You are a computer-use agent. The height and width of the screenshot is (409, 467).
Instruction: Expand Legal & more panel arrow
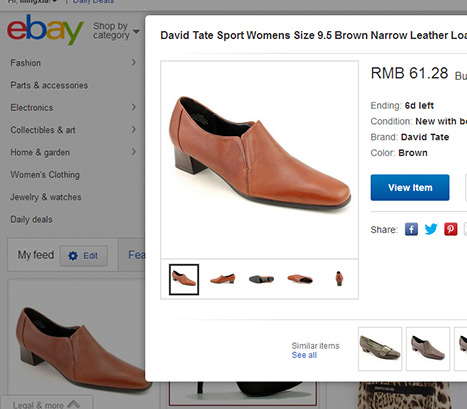click(73, 404)
